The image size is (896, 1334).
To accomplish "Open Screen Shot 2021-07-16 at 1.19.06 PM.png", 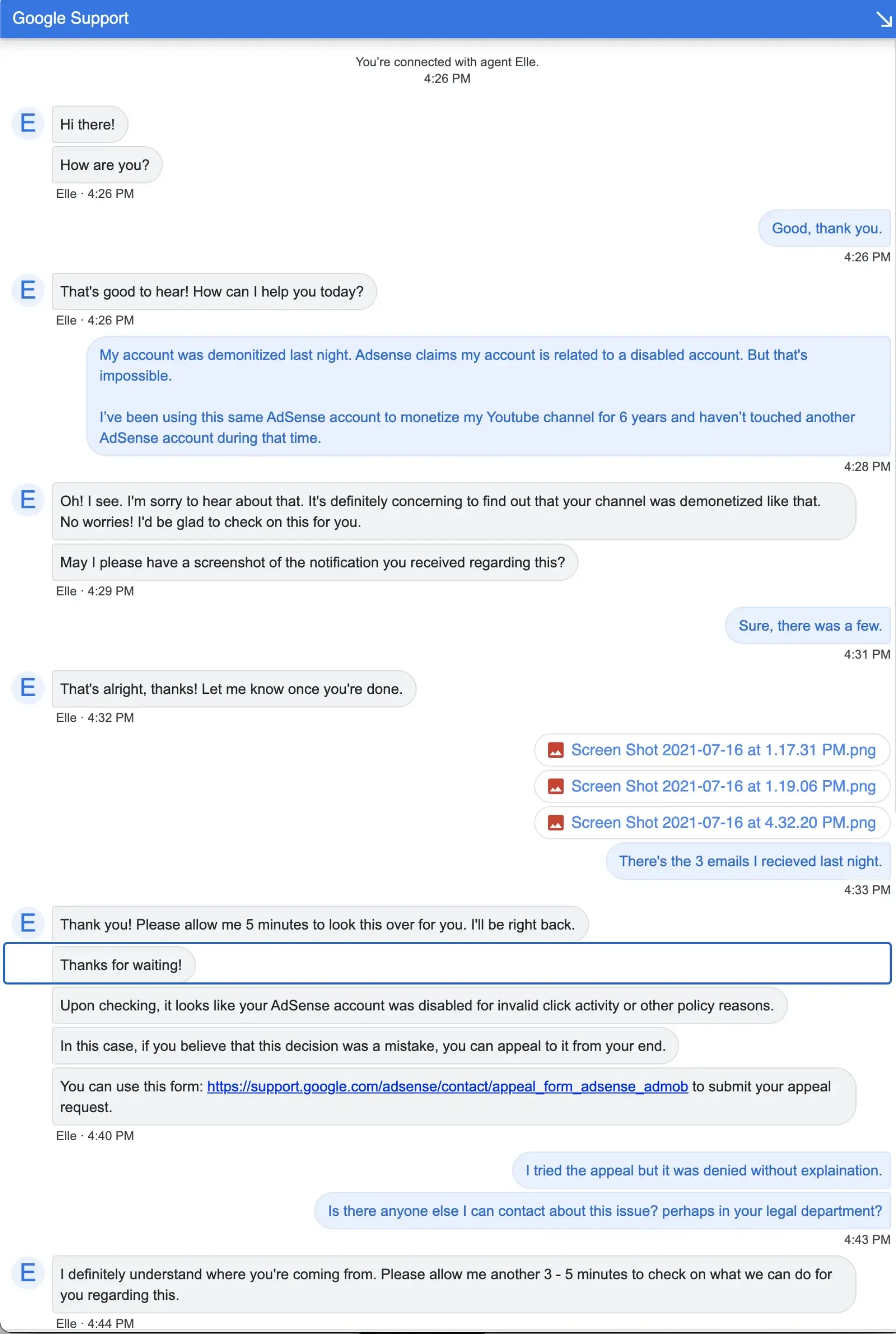I will pyautogui.click(x=723, y=786).
